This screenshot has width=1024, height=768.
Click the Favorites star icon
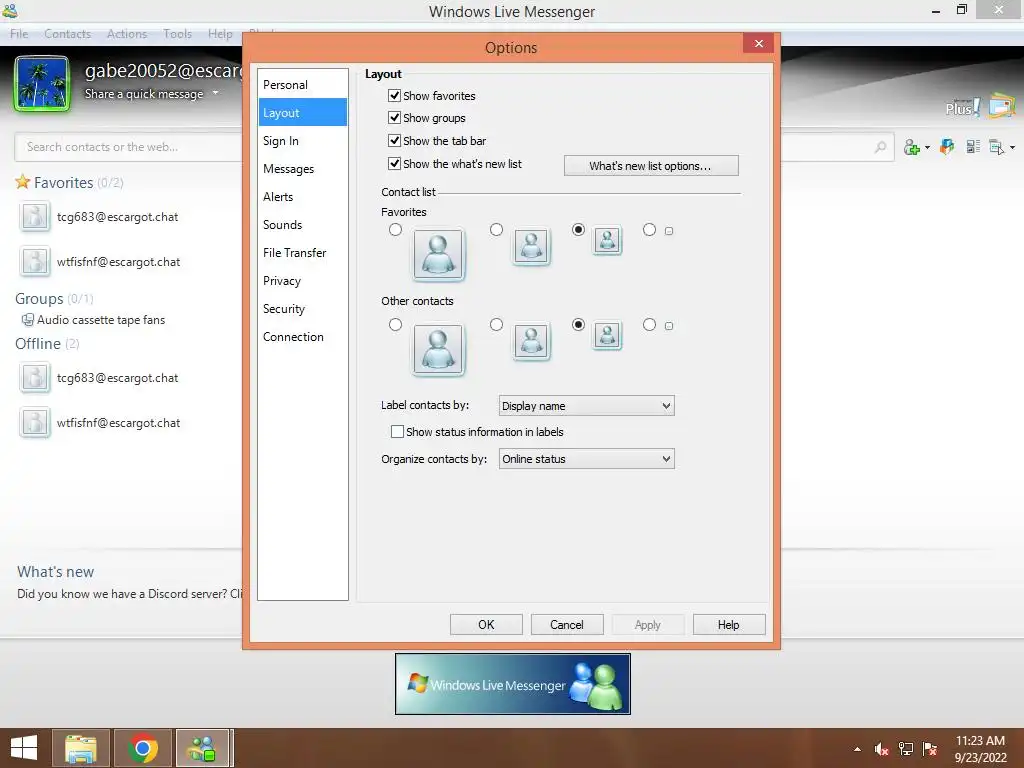tap(23, 182)
